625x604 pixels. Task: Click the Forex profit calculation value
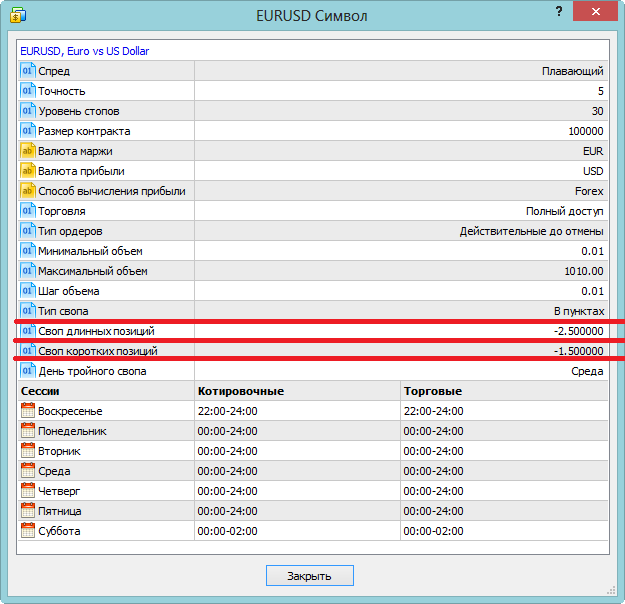(589, 191)
